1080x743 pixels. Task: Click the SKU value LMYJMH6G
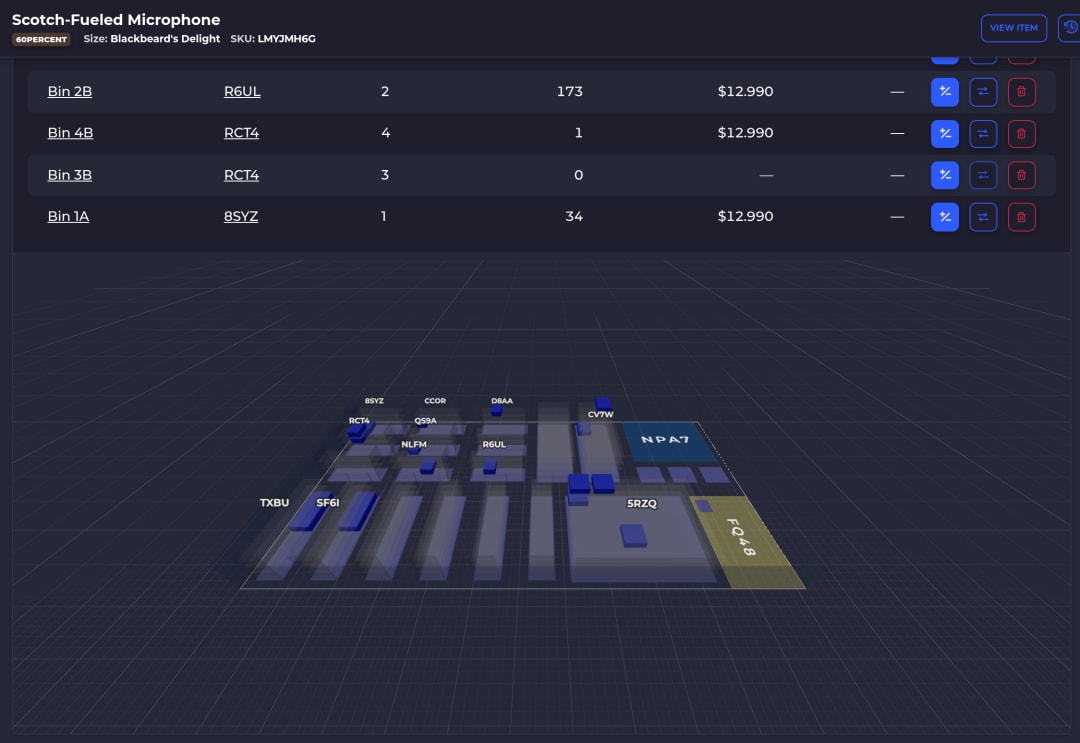pyautogui.click(x=287, y=39)
